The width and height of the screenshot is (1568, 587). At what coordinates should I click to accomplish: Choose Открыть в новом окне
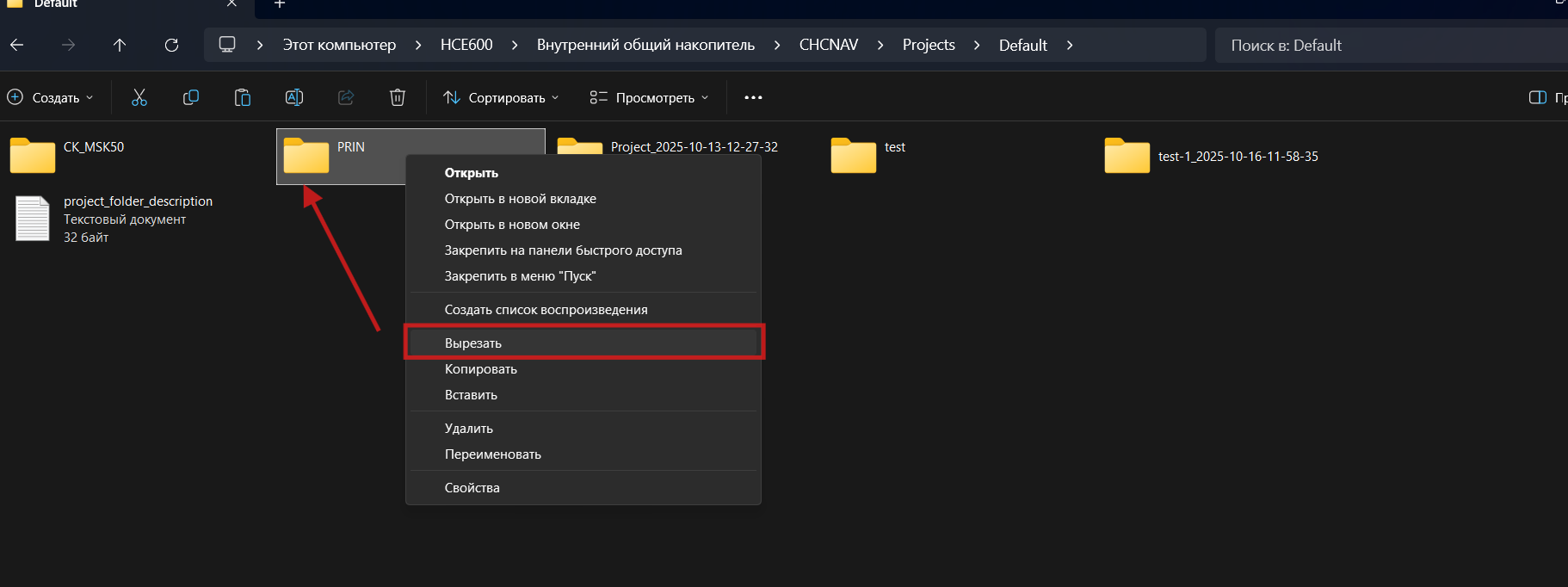click(583, 225)
